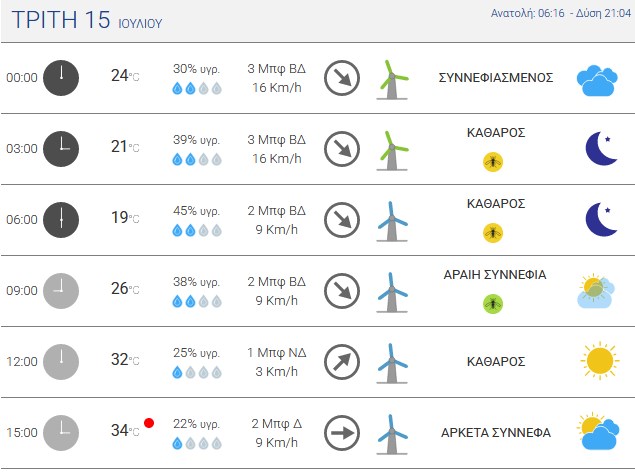Image resolution: width=635 pixels, height=473 pixels.
Task: Click the ΑΡΑΙΗ ΣΥΝΝΕΦΙΑ condition label
Action: pos(495,275)
